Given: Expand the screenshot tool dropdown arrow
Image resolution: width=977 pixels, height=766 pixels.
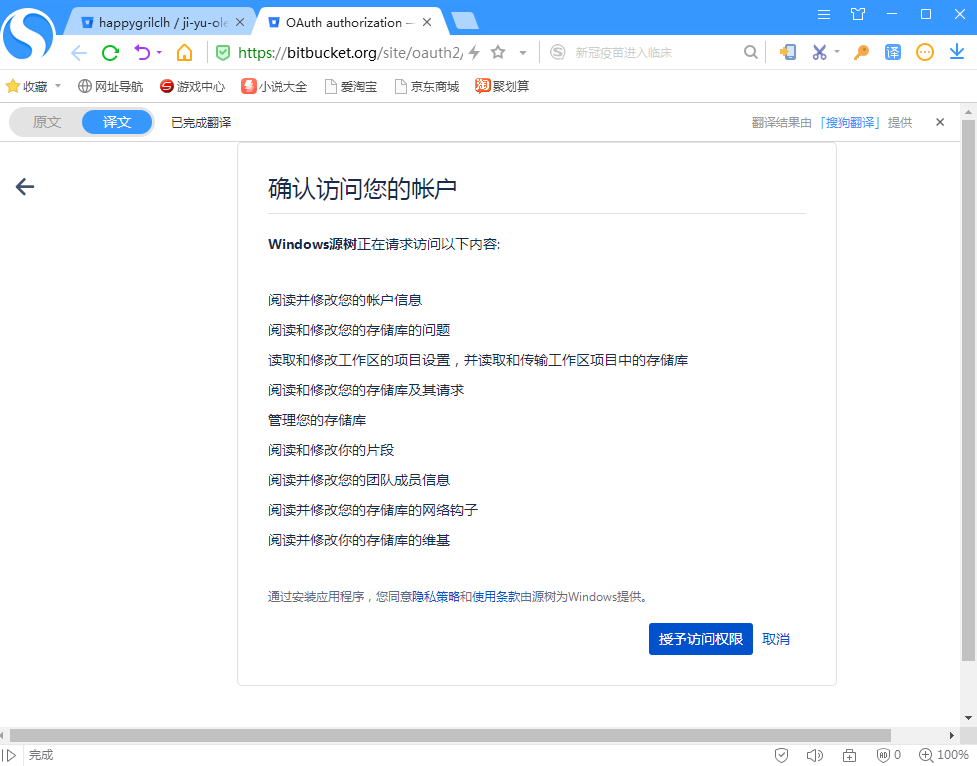Looking at the screenshot, I should pyautogui.click(x=837, y=52).
